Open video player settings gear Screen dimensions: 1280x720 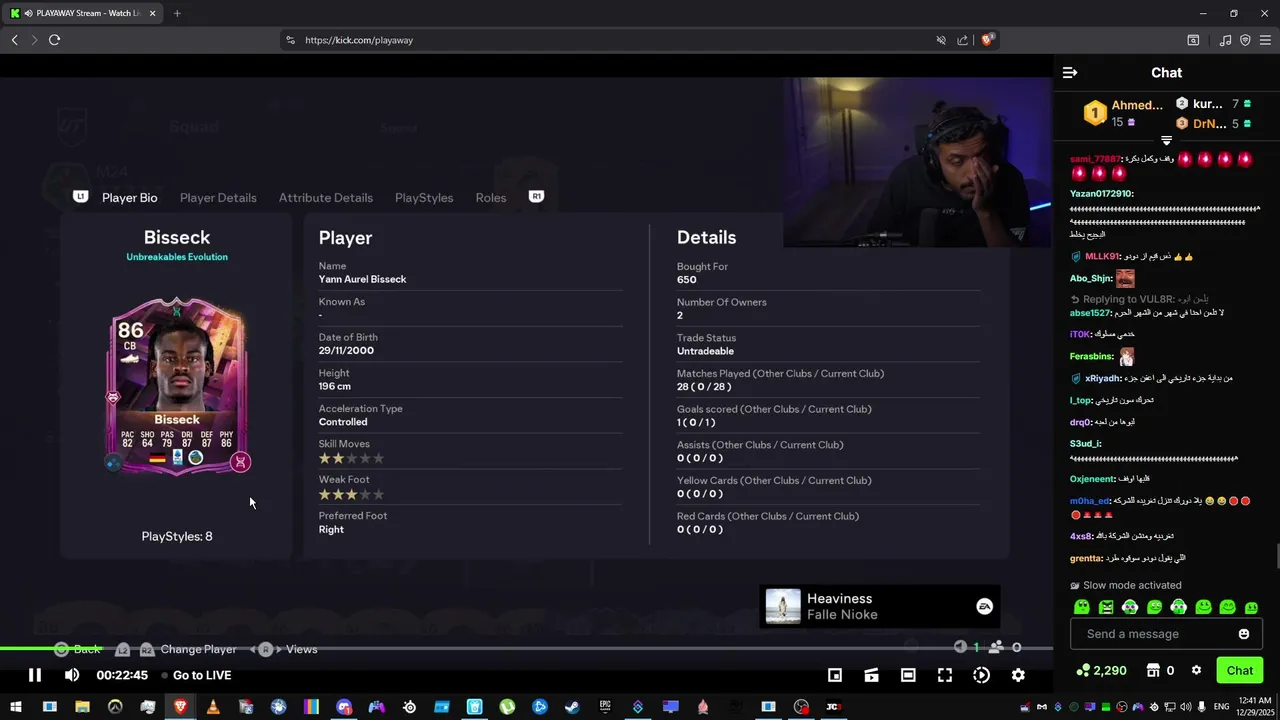click(x=1018, y=675)
